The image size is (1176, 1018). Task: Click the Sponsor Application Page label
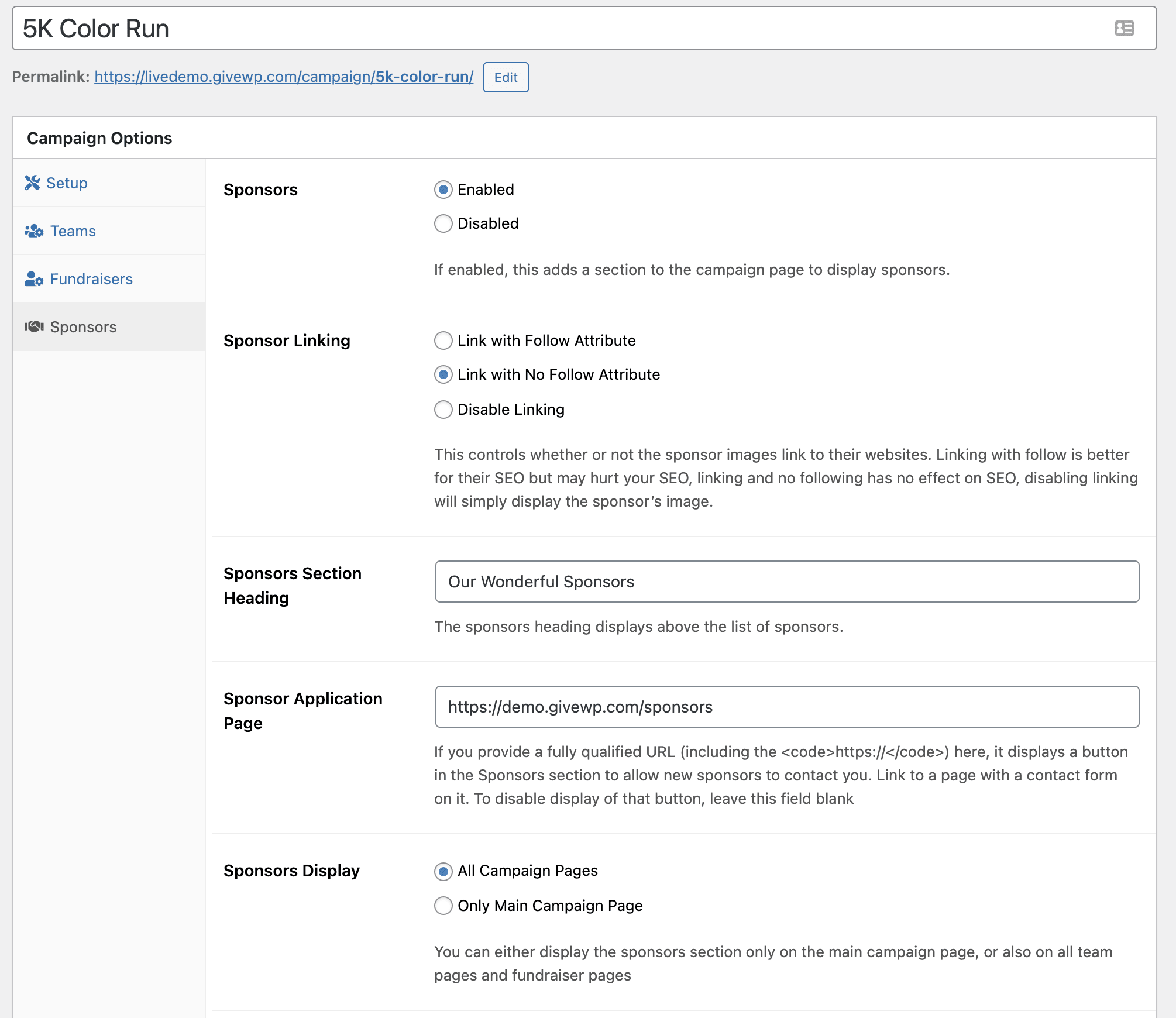point(303,711)
